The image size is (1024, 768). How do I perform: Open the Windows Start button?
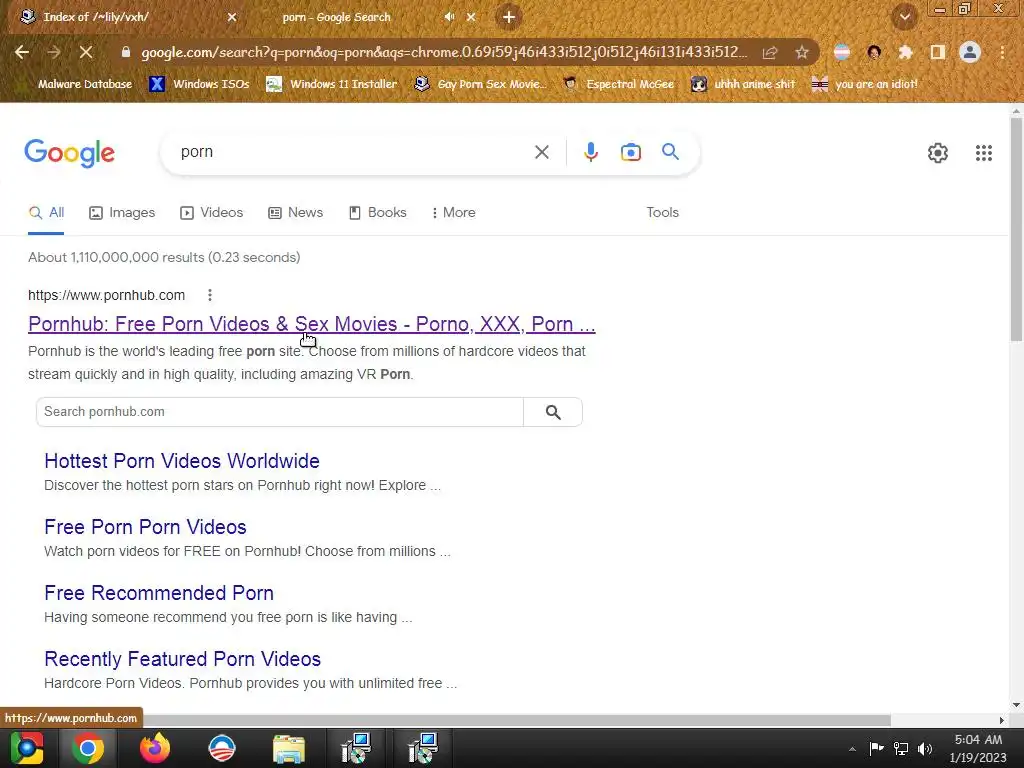coord(27,748)
